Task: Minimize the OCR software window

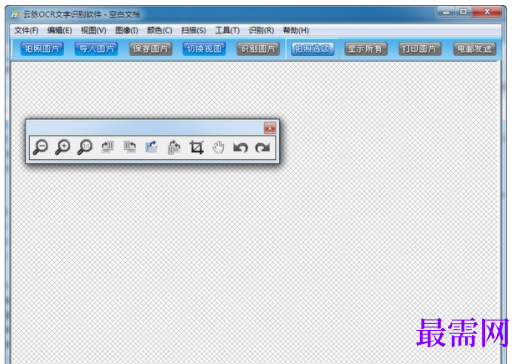Action: (446, 12)
